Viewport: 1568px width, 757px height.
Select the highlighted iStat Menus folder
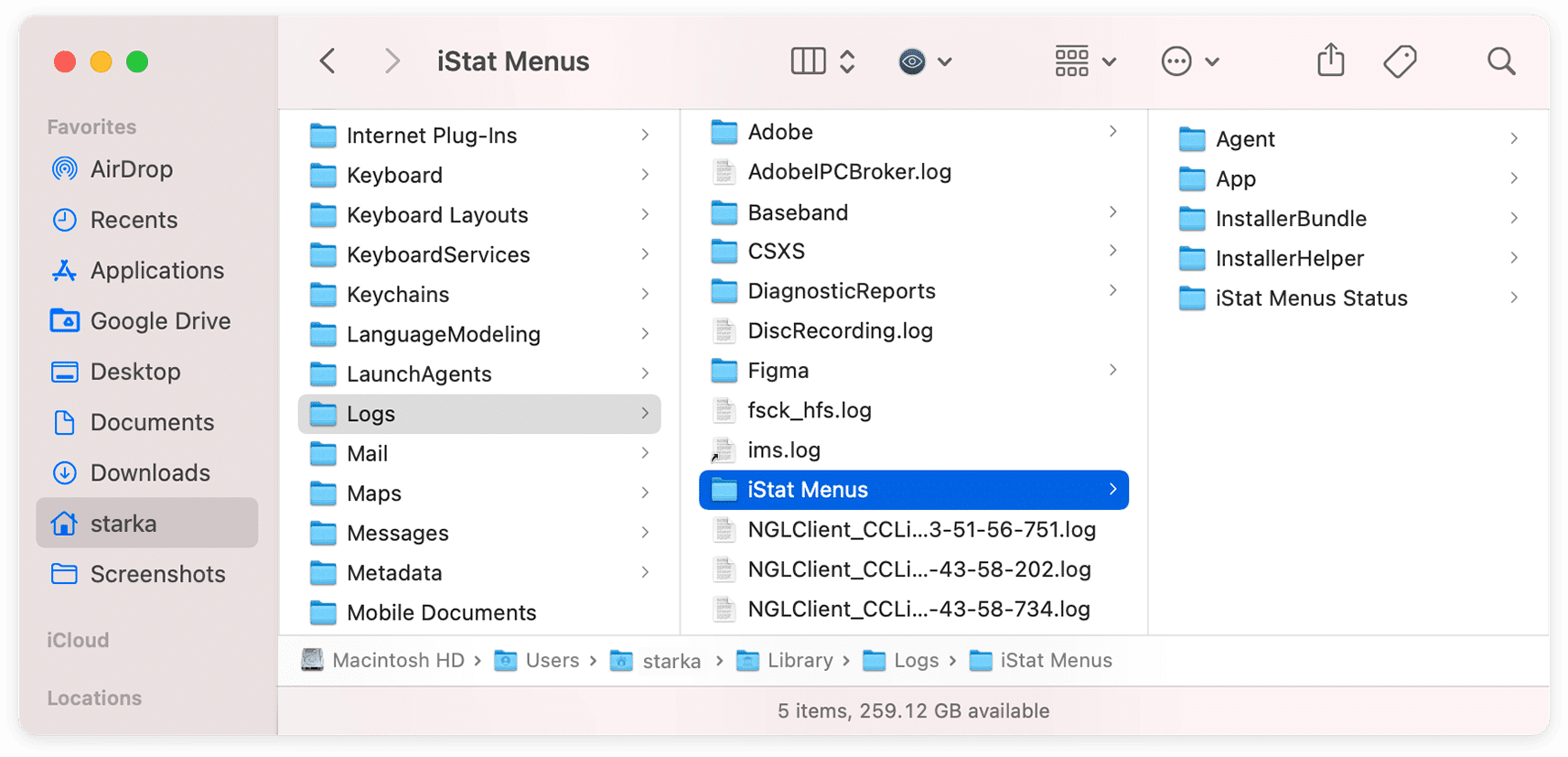pos(914,490)
